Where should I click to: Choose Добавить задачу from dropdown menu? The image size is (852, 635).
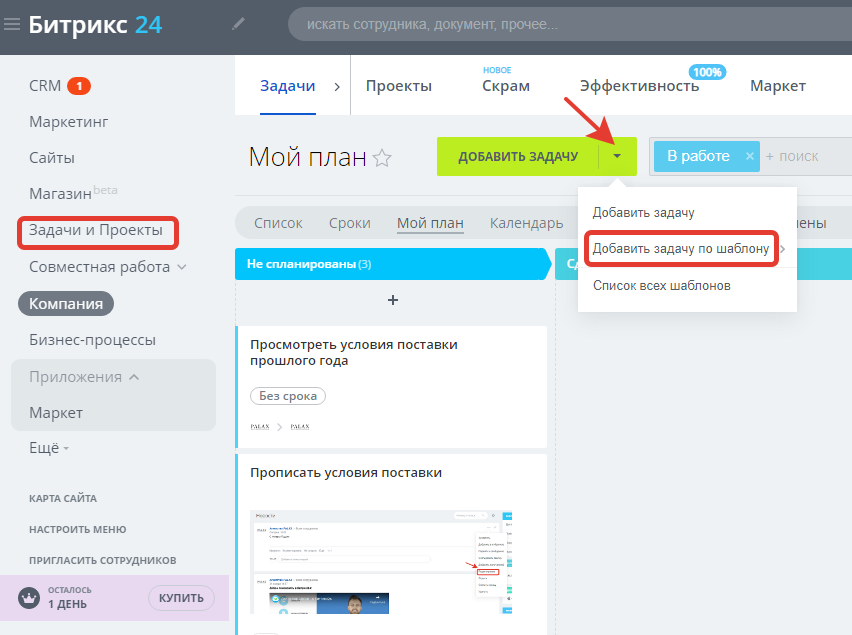643,212
